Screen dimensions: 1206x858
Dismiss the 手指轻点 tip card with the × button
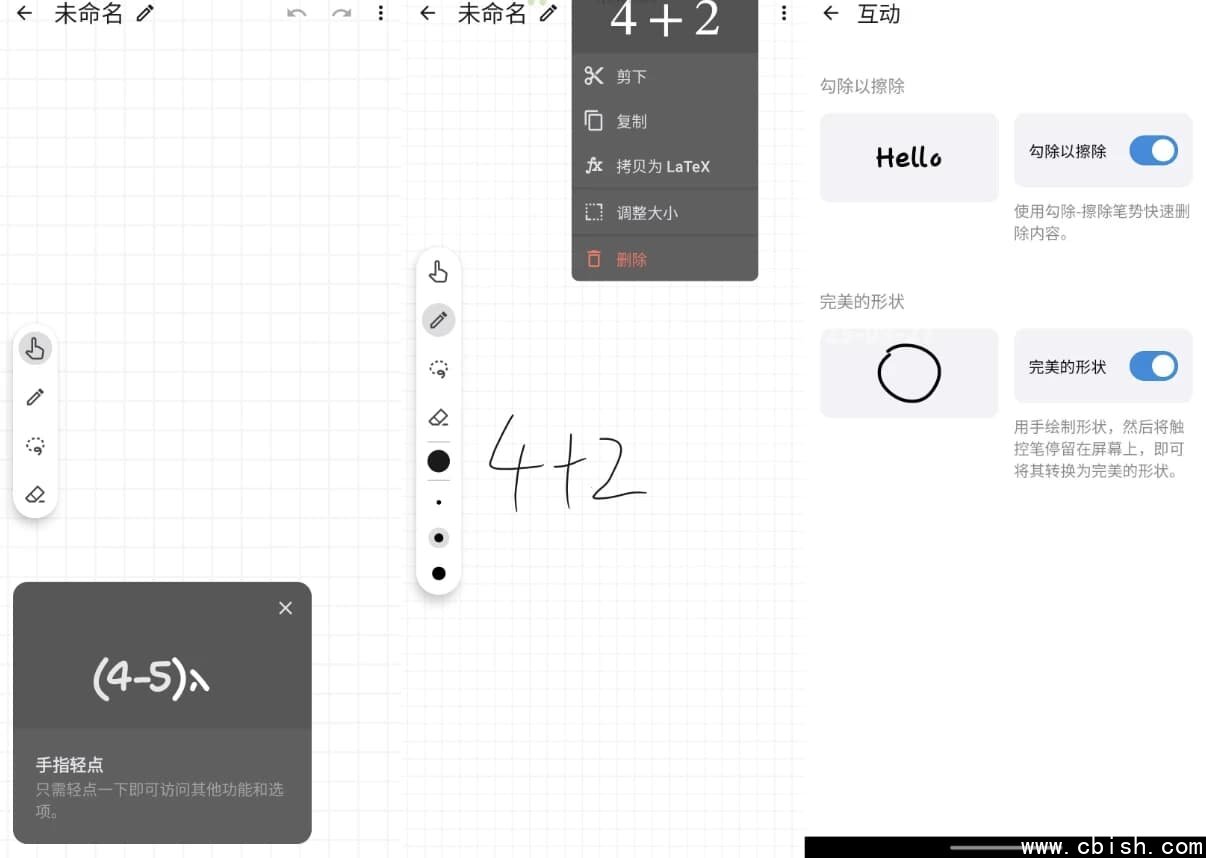click(285, 607)
